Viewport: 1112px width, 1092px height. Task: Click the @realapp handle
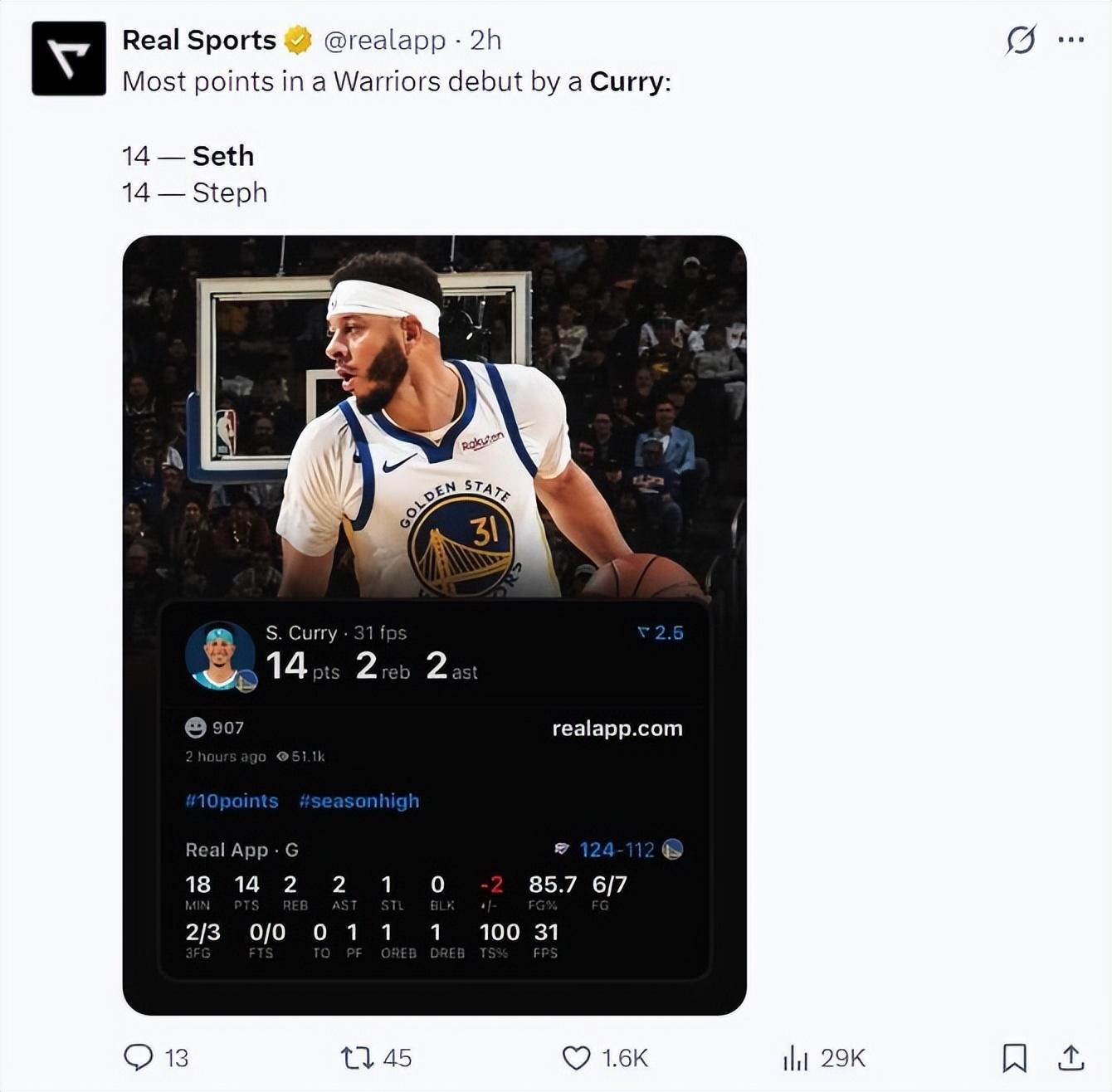tap(384, 40)
